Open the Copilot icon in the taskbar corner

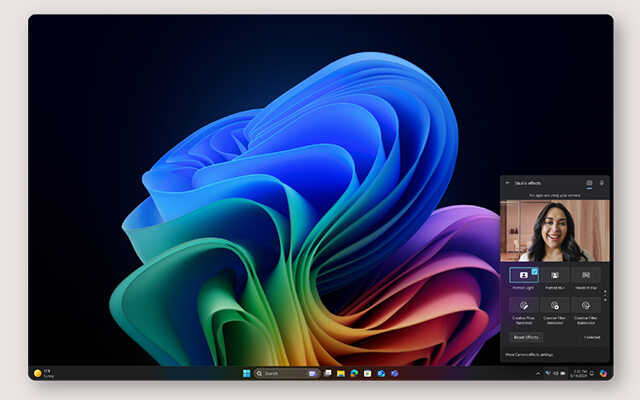pyautogui.click(x=603, y=373)
